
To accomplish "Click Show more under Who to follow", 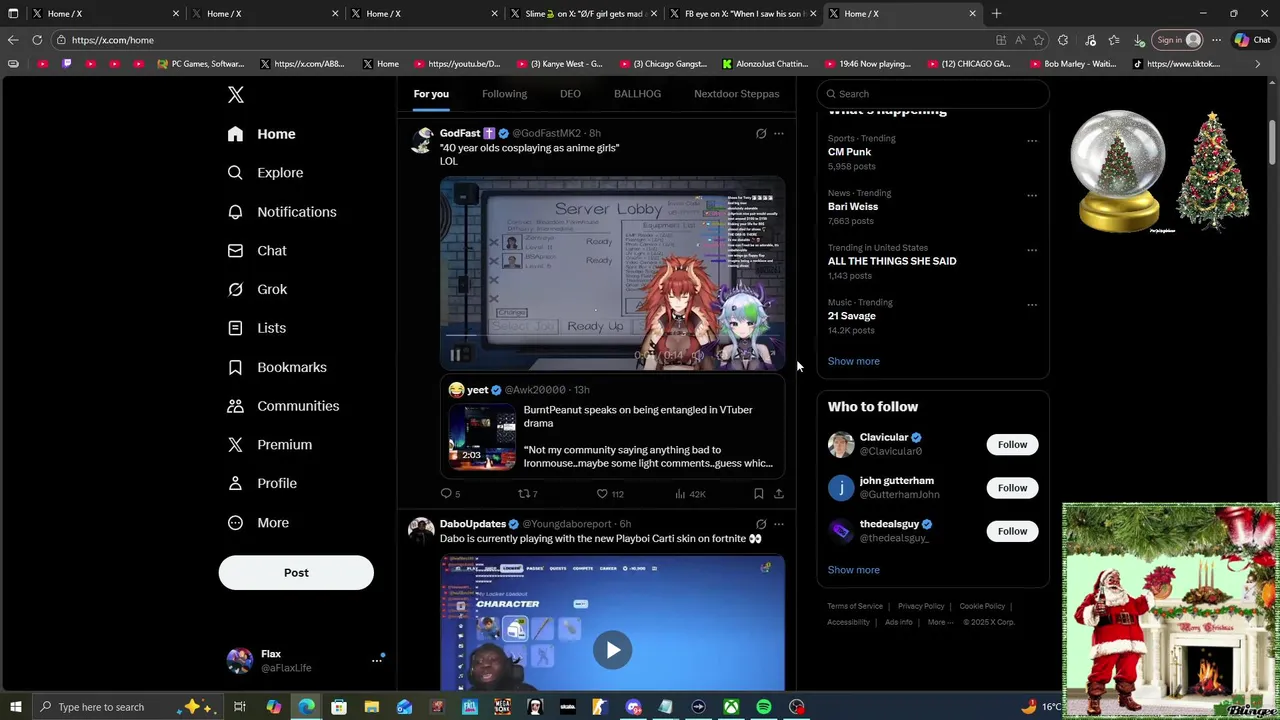I will tap(853, 570).
